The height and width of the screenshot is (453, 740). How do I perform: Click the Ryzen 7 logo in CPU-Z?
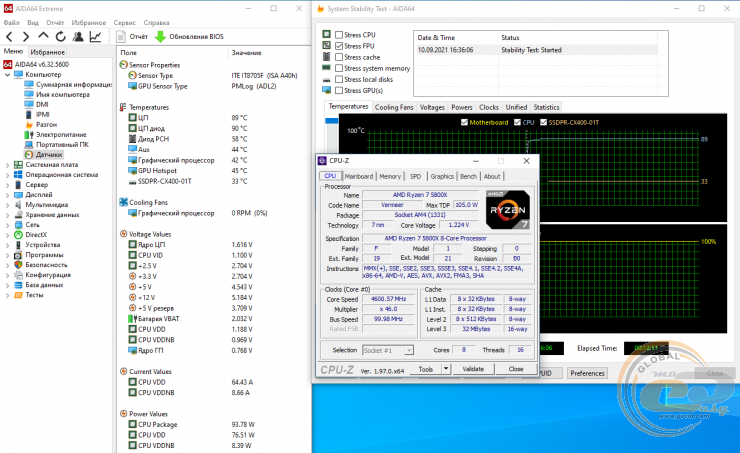pyautogui.click(x=507, y=210)
